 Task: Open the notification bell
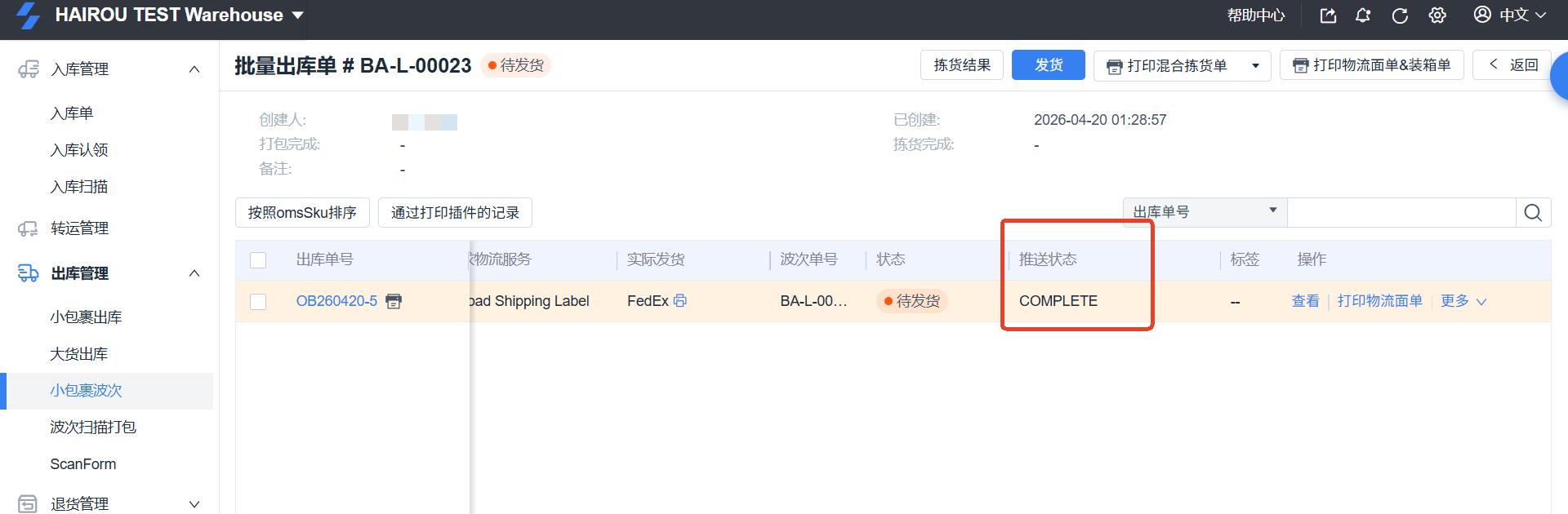coord(1363,16)
